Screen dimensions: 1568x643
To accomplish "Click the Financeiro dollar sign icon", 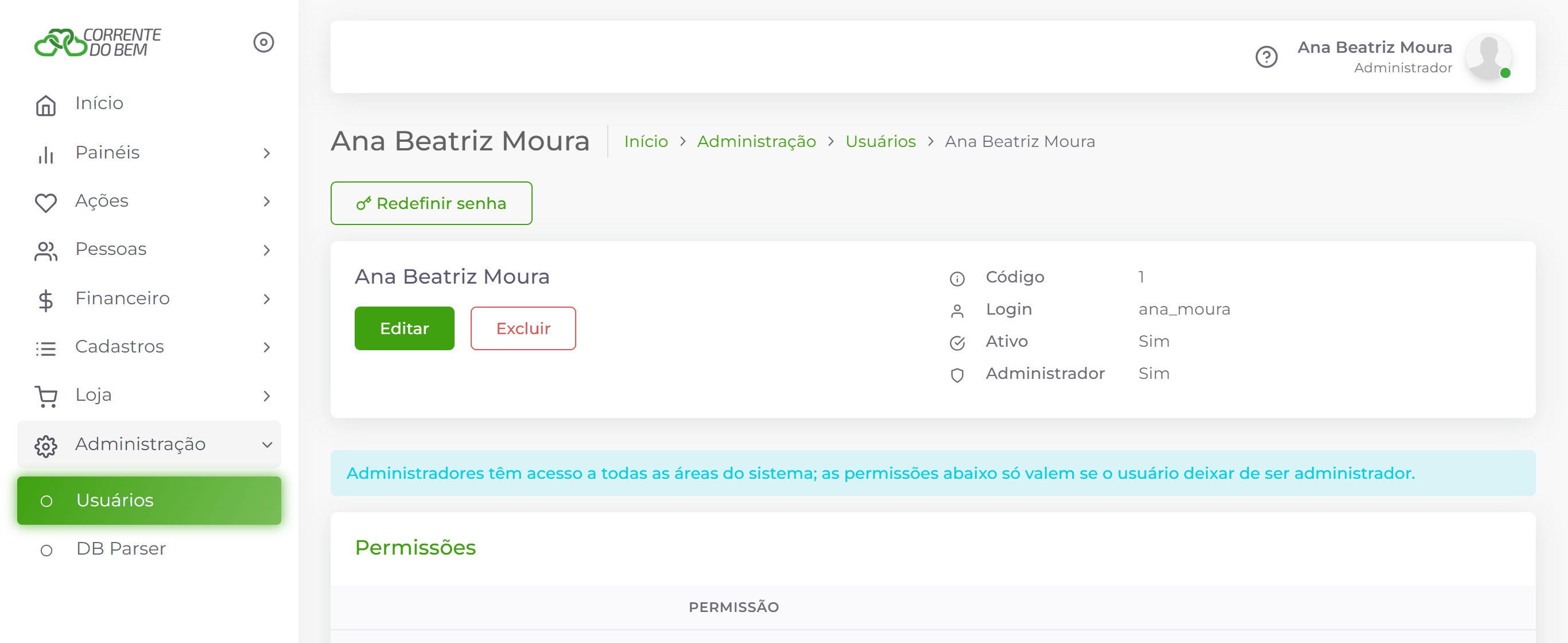I will coord(46,300).
